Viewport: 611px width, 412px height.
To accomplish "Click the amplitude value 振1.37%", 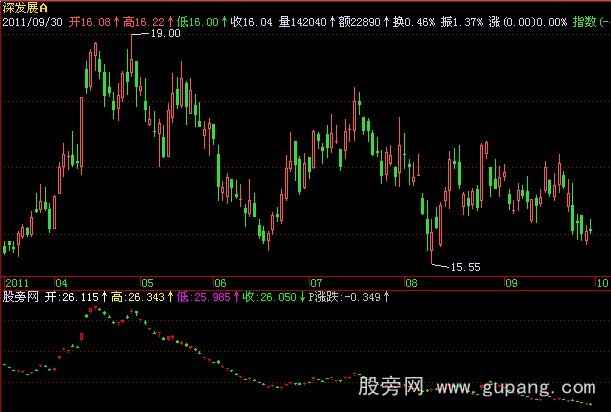I will point(462,22).
